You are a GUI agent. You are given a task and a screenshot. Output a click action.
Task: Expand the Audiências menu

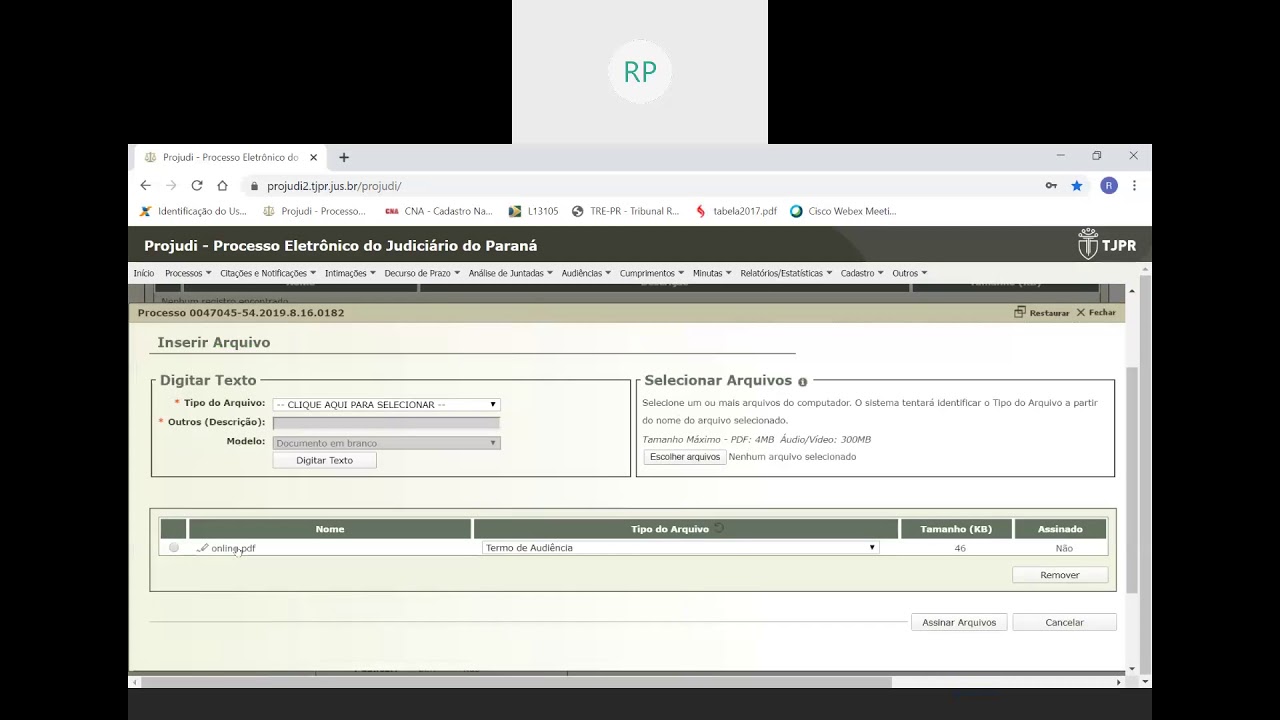586,273
